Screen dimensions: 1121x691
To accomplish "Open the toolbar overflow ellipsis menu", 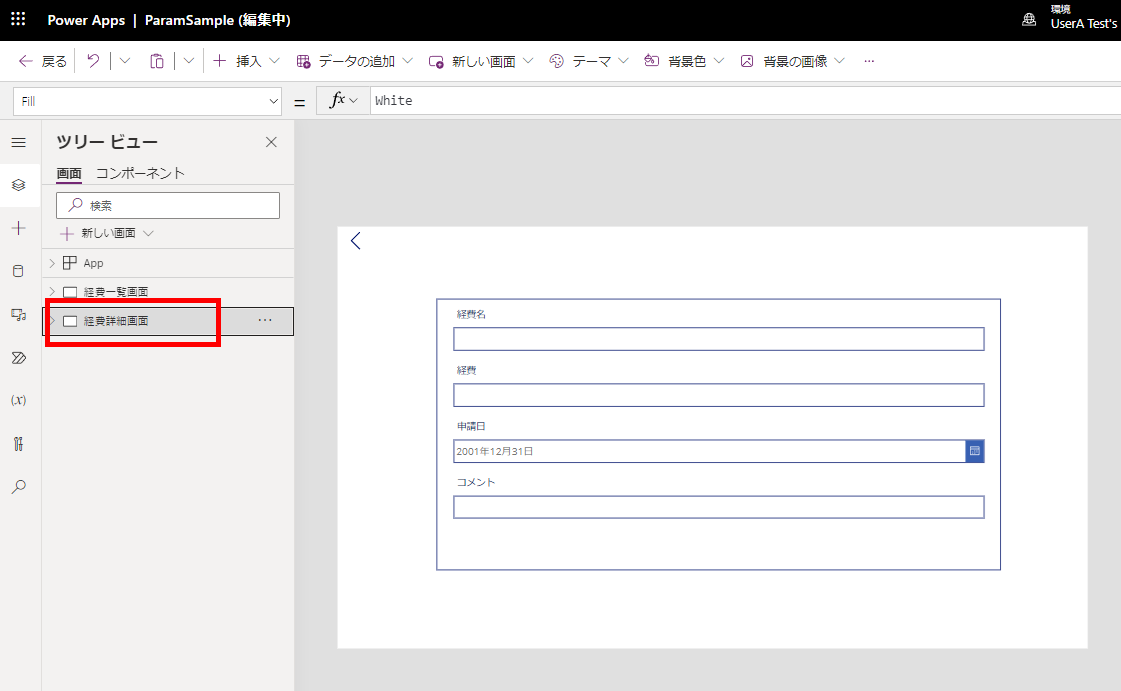I will (869, 61).
